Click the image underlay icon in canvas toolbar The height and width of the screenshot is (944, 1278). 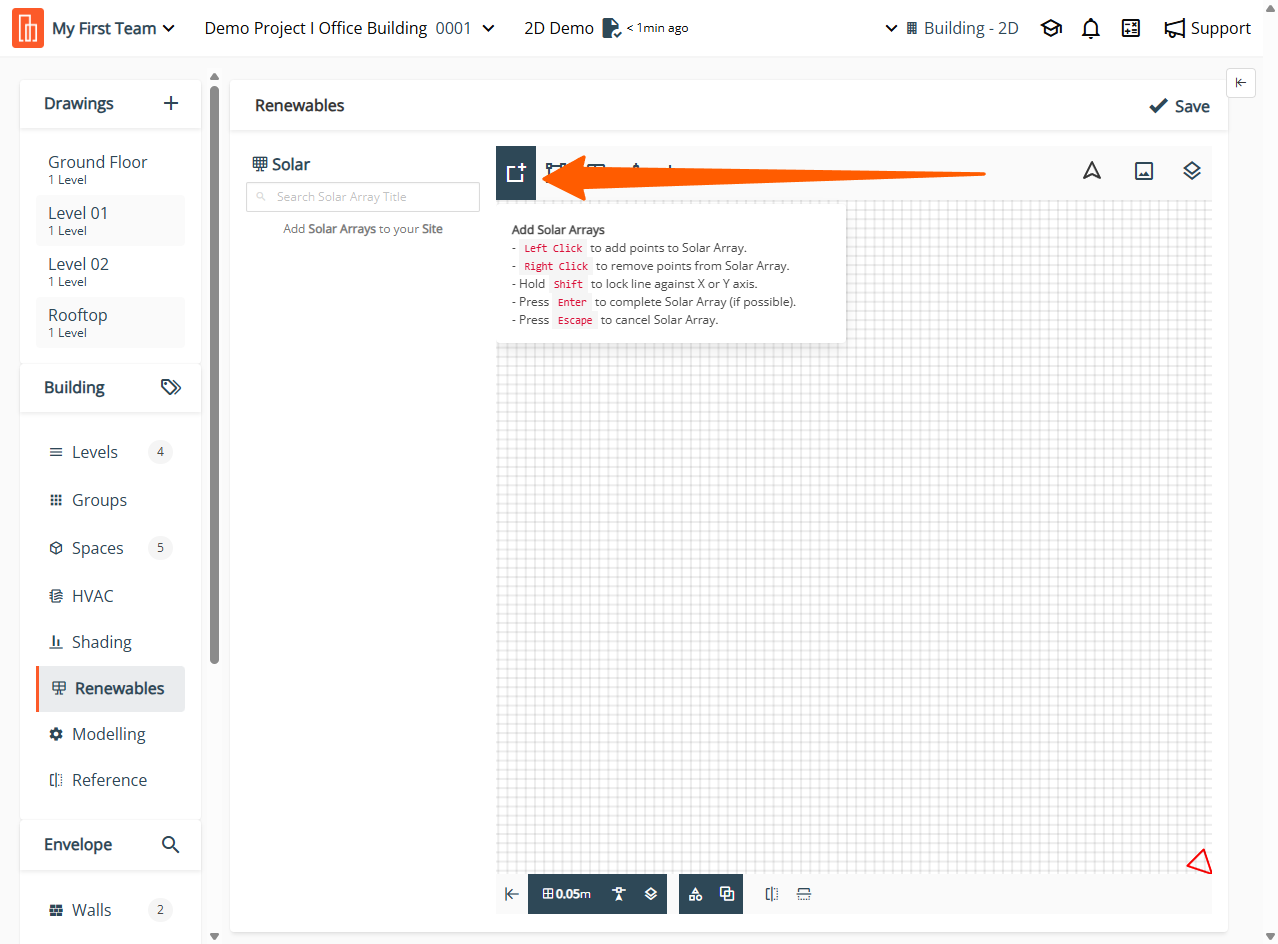1144,171
